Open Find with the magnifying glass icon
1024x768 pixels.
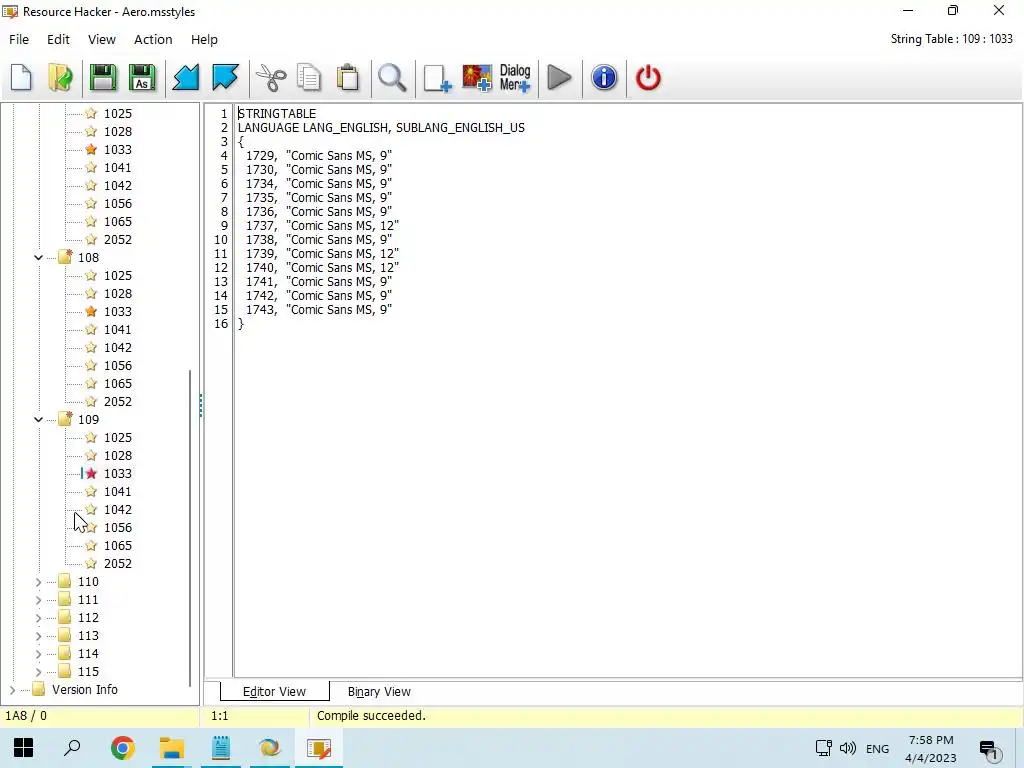(392, 78)
